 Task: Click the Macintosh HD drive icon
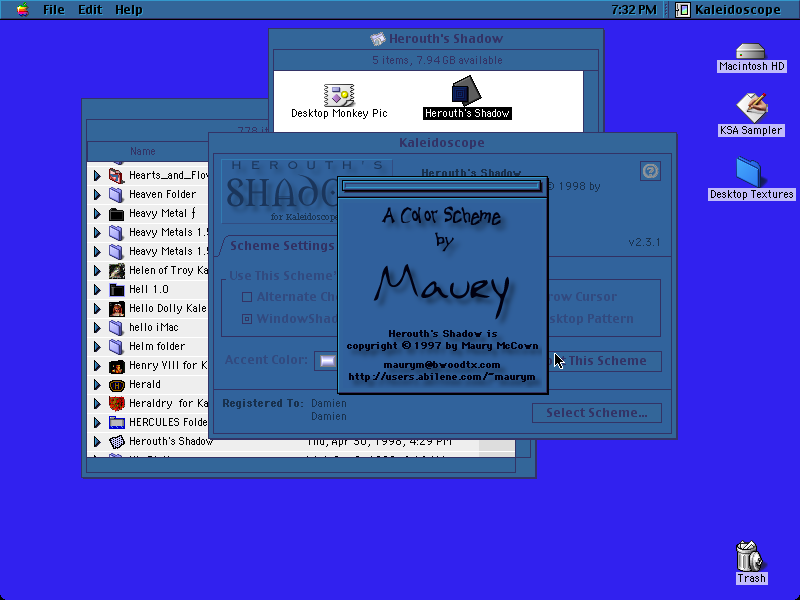point(751,51)
